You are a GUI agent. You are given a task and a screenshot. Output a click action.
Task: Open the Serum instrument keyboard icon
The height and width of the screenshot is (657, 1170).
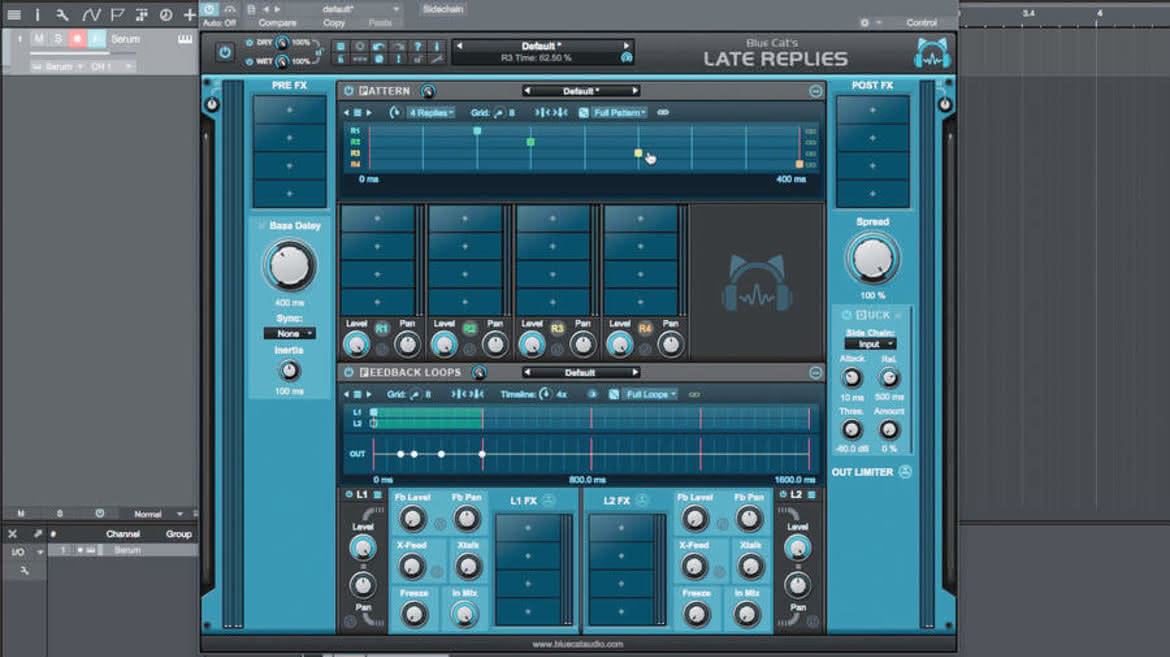pyautogui.click(x=184, y=39)
